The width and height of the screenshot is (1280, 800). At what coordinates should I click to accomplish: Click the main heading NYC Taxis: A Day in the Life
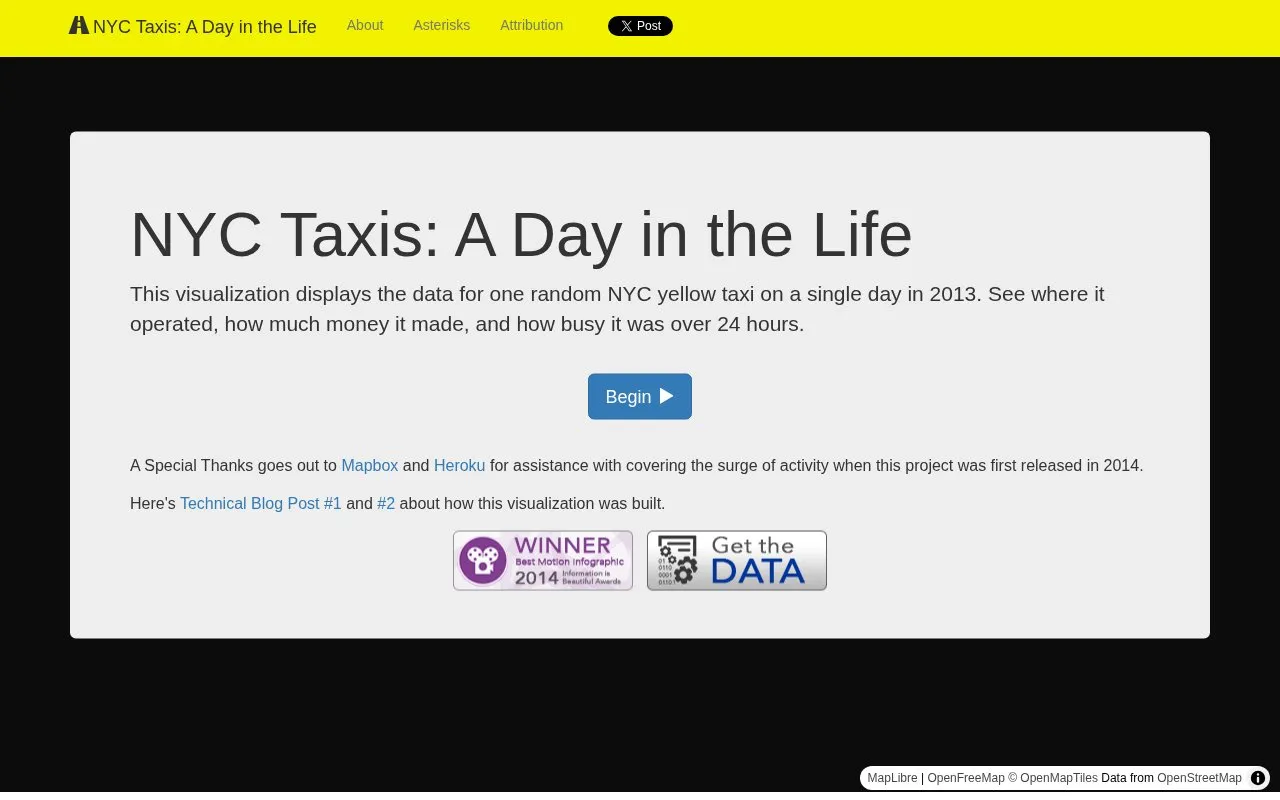(x=521, y=235)
